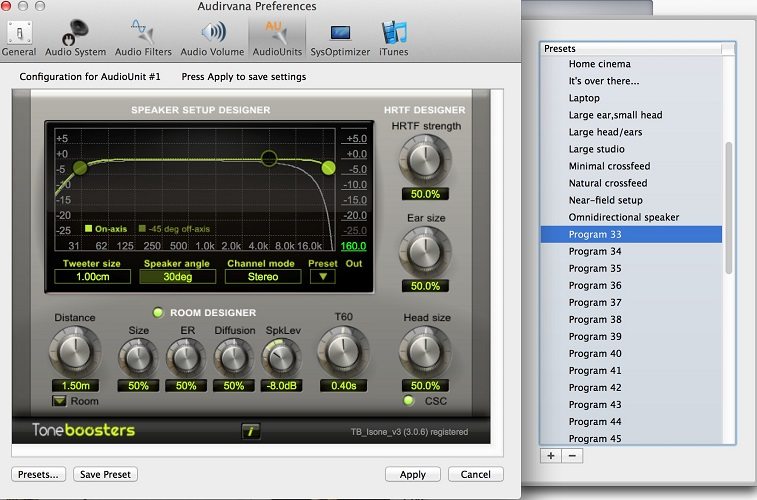This screenshot has width=757, height=500.
Task: Toggle the CSC indicator light
Action: click(x=408, y=401)
